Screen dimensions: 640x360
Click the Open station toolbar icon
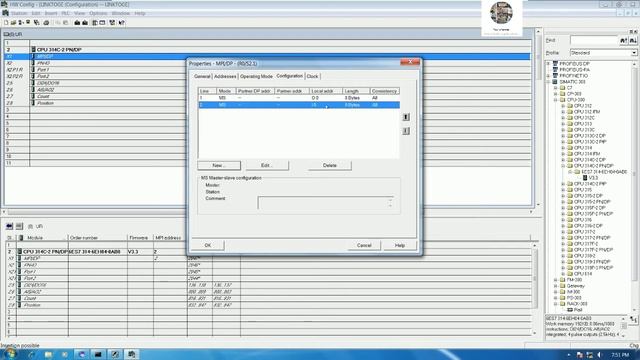13,23
